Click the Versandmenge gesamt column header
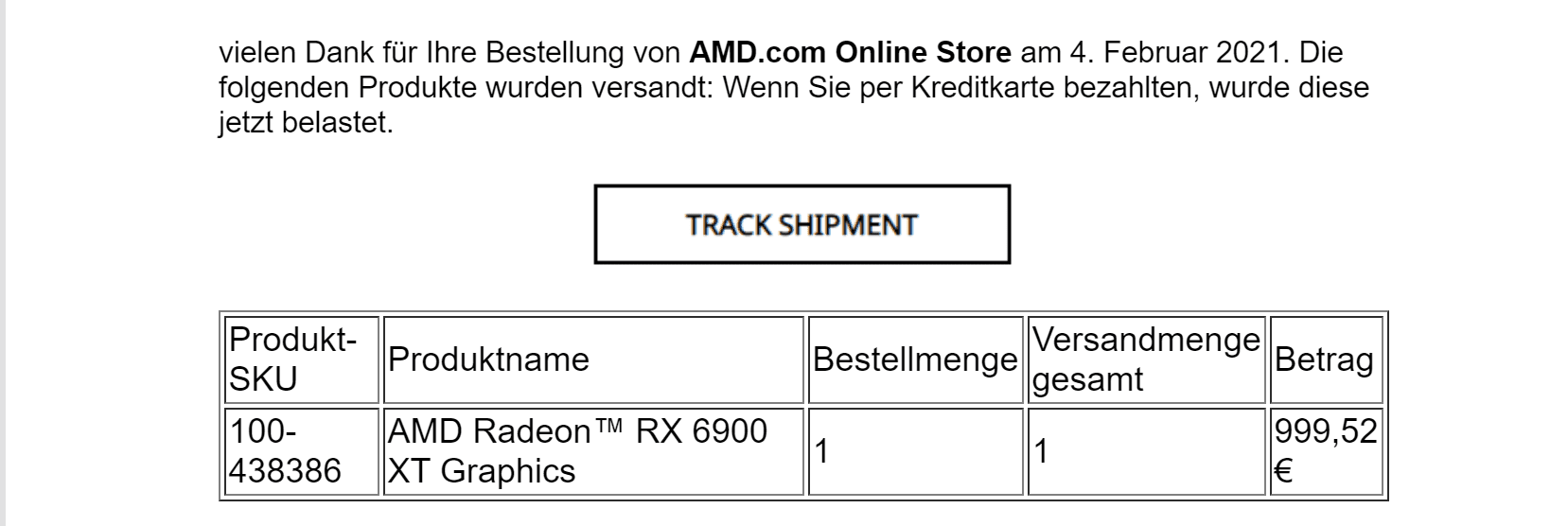Image resolution: width=1568 pixels, height=526 pixels. pos(1146,359)
